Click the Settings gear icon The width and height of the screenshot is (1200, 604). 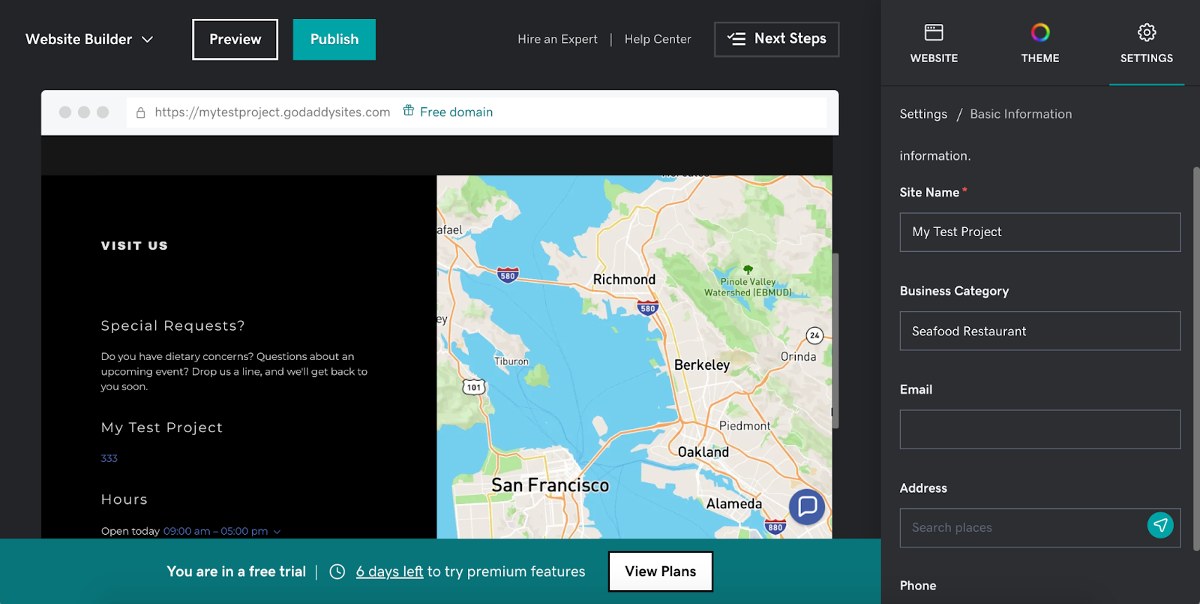point(1146,33)
